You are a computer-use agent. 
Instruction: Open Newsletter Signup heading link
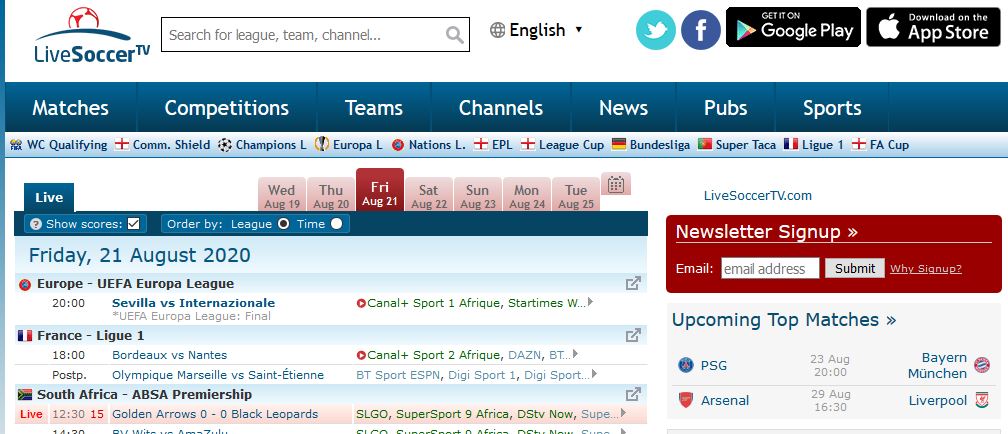pyautogui.click(x=766, y=231)
